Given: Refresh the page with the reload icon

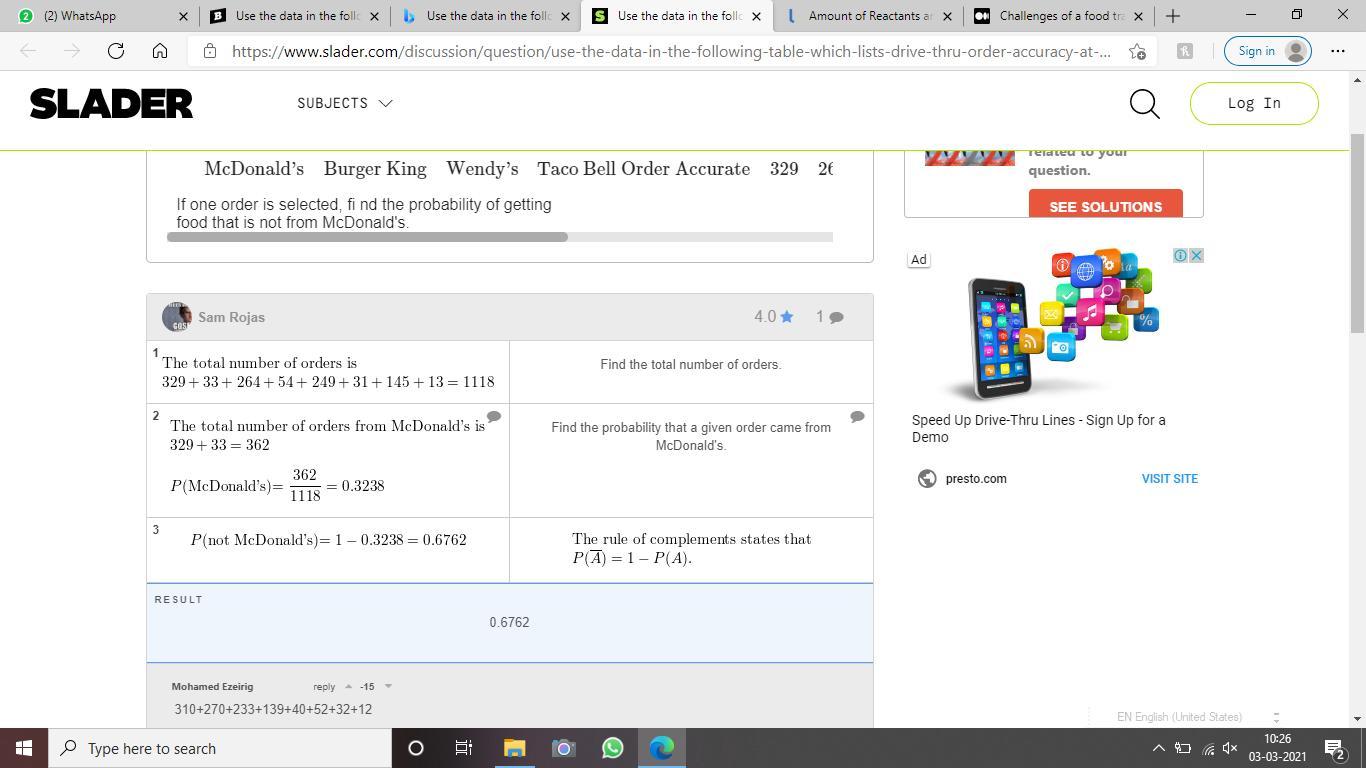Looking at the screenshot, I should tap(116, 51).
